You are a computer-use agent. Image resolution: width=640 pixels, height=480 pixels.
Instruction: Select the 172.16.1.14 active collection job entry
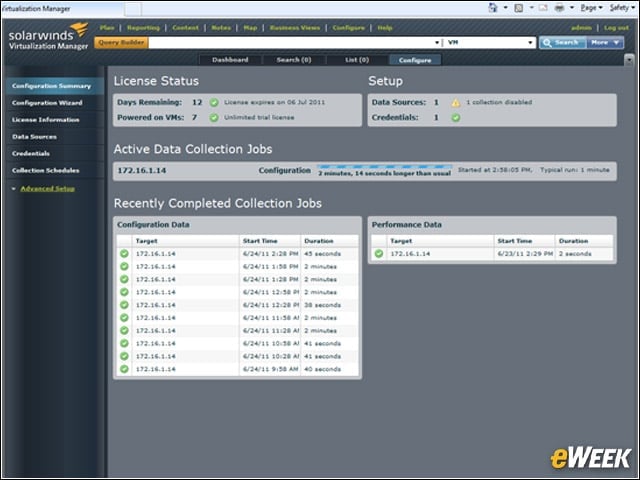(x=142, y=171)
